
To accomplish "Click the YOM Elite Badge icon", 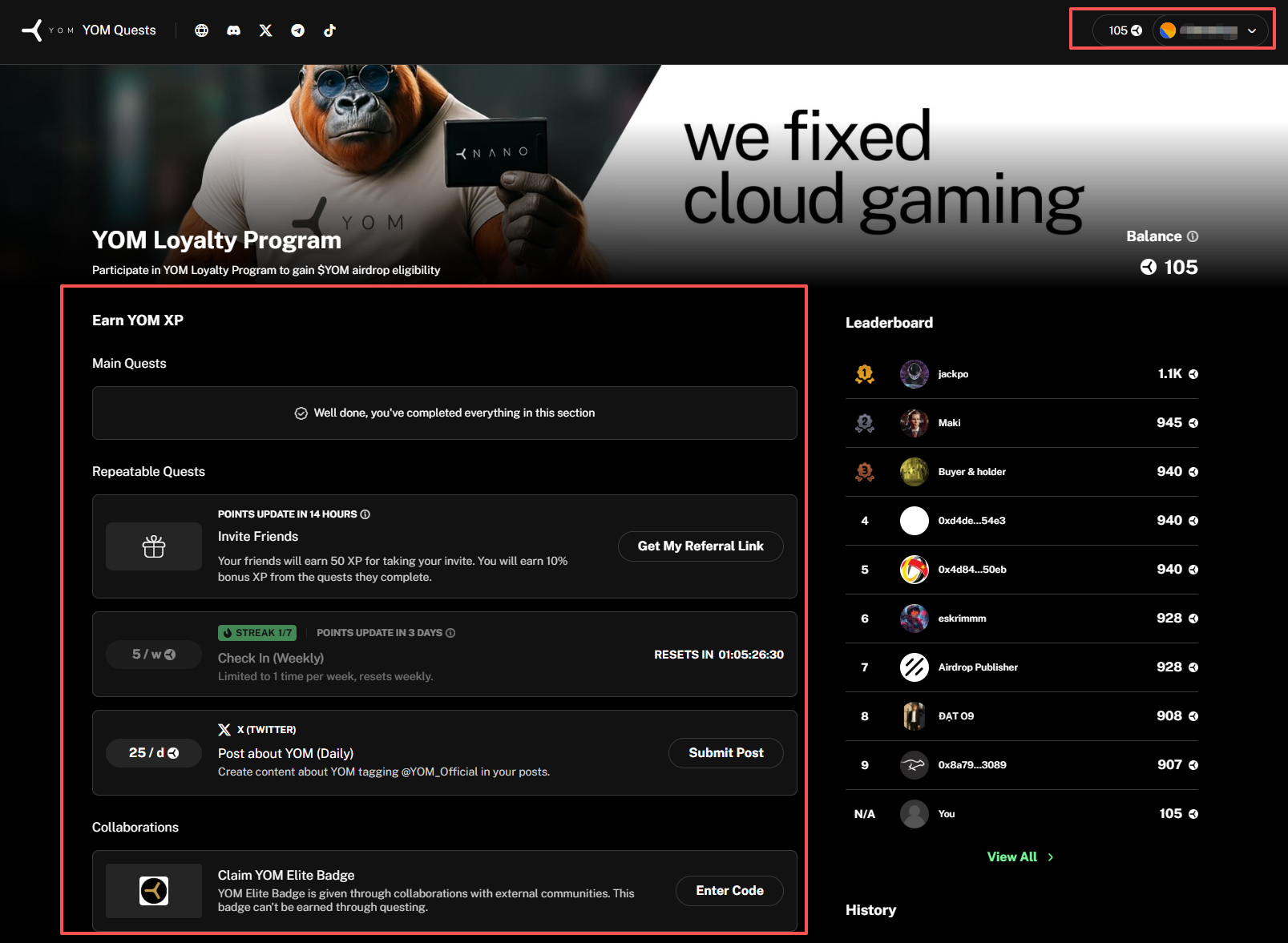I will 154,891.
